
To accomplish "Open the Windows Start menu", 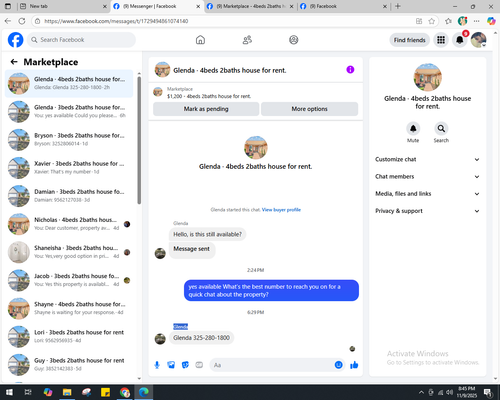I will 9,392.
